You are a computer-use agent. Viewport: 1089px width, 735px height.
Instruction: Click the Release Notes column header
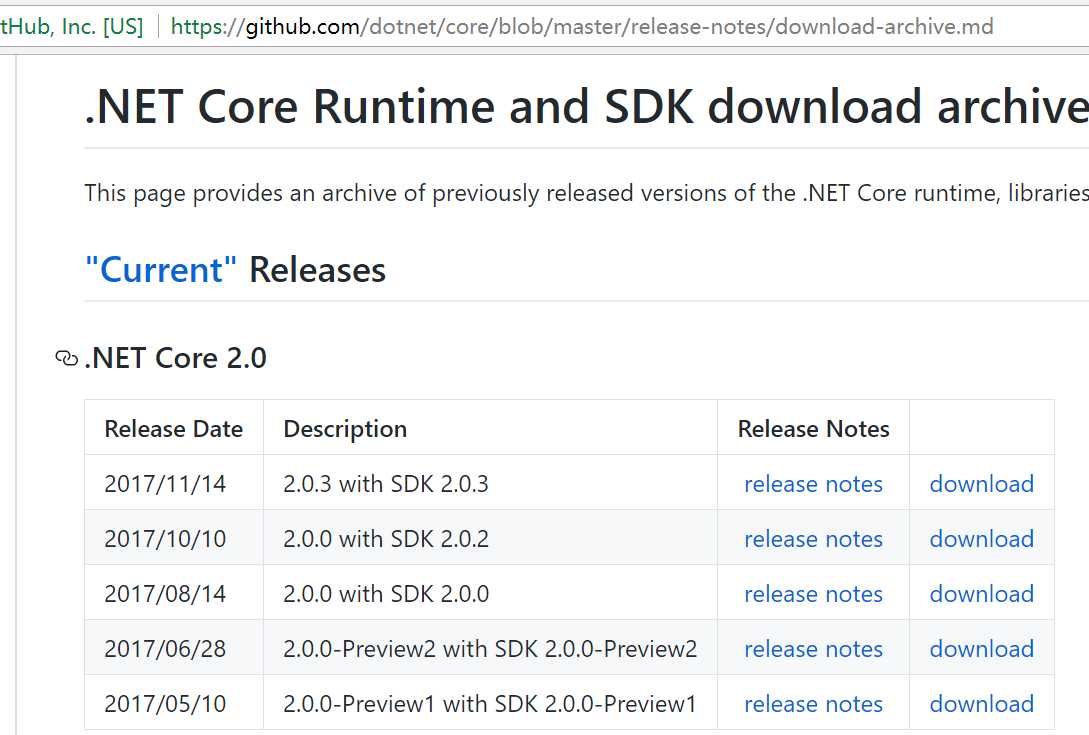click(813, 429)
